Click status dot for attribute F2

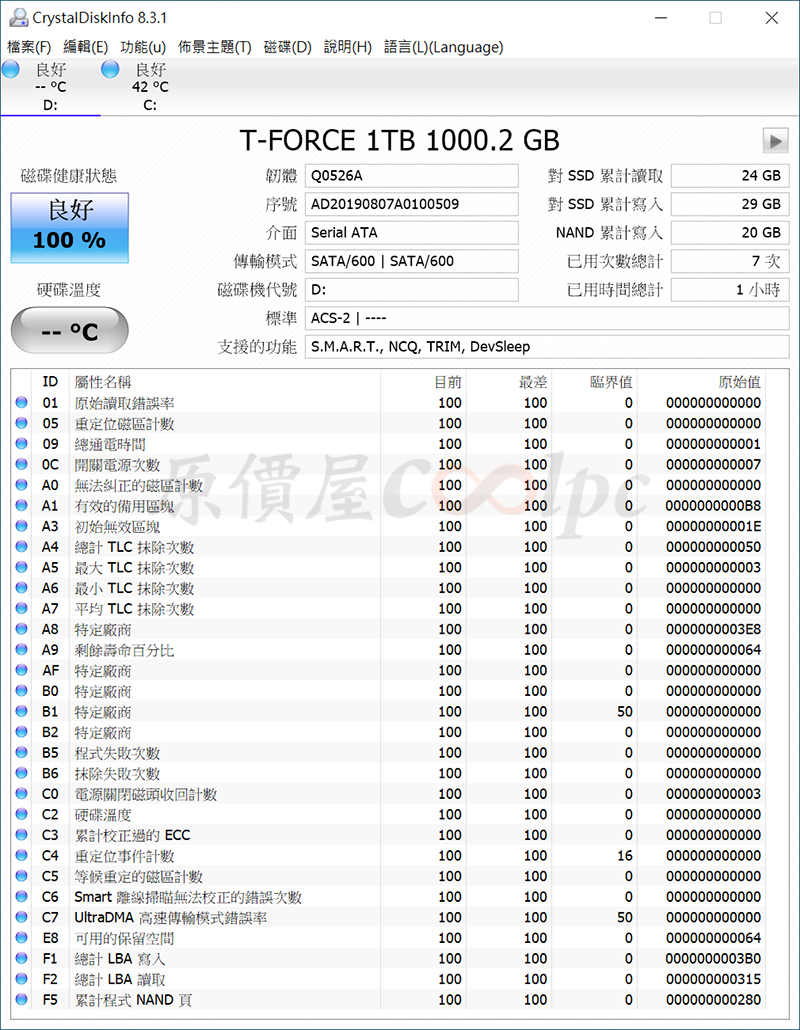pos(22,979)
